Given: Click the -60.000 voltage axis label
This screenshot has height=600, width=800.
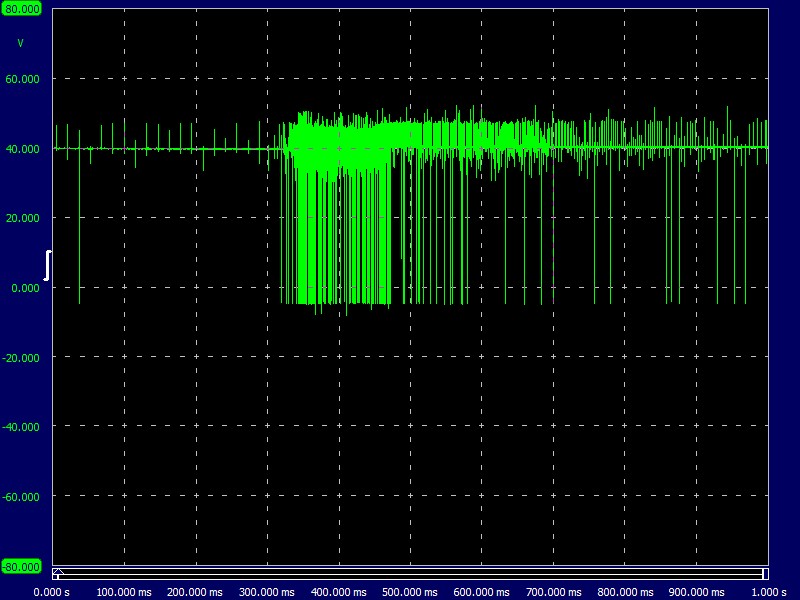Looking at the screenshot, I should click(x=21, y=497).
